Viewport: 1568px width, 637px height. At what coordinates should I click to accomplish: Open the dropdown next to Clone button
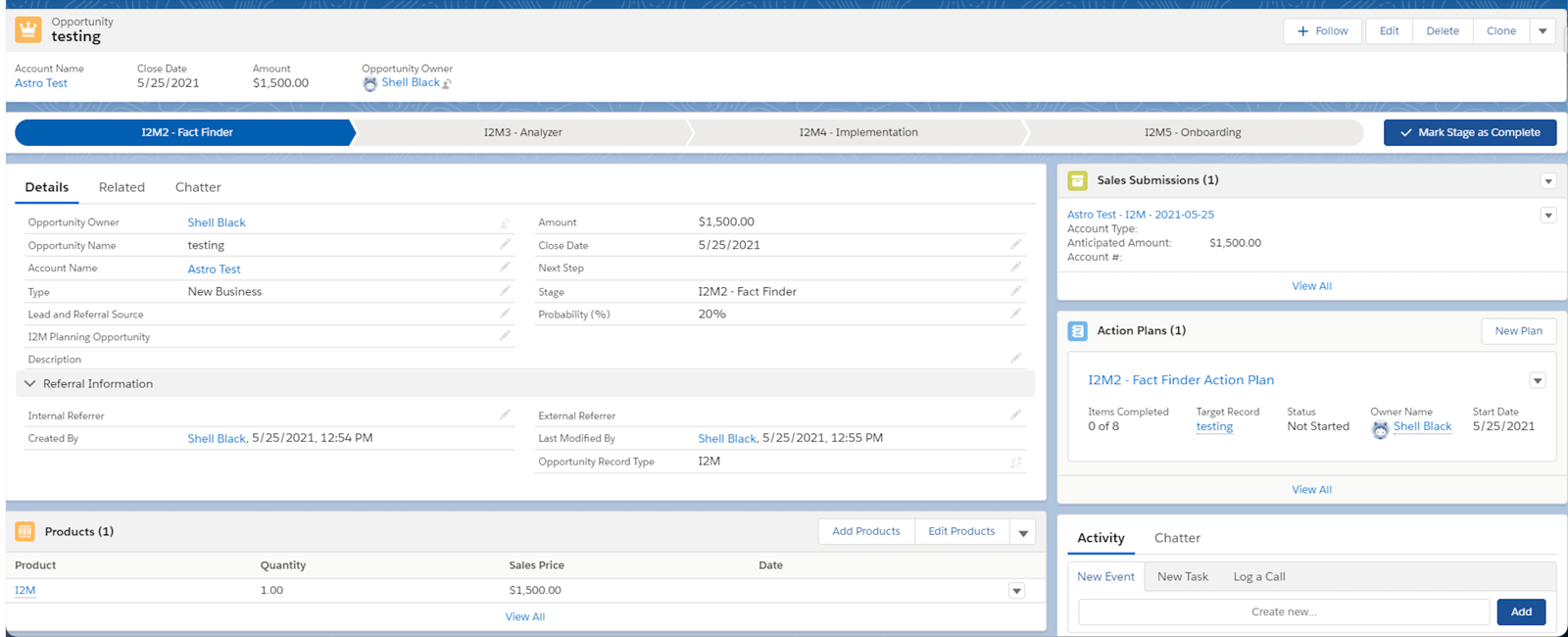pyautogui.click(x=1543, y=31)
